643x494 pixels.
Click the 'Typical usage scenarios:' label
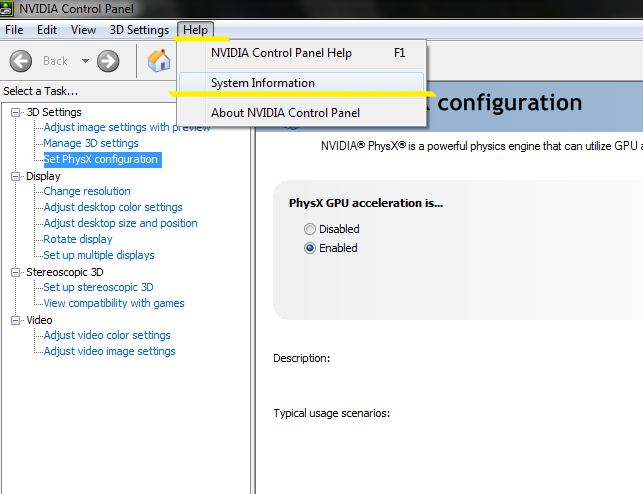tap(332, 413)
